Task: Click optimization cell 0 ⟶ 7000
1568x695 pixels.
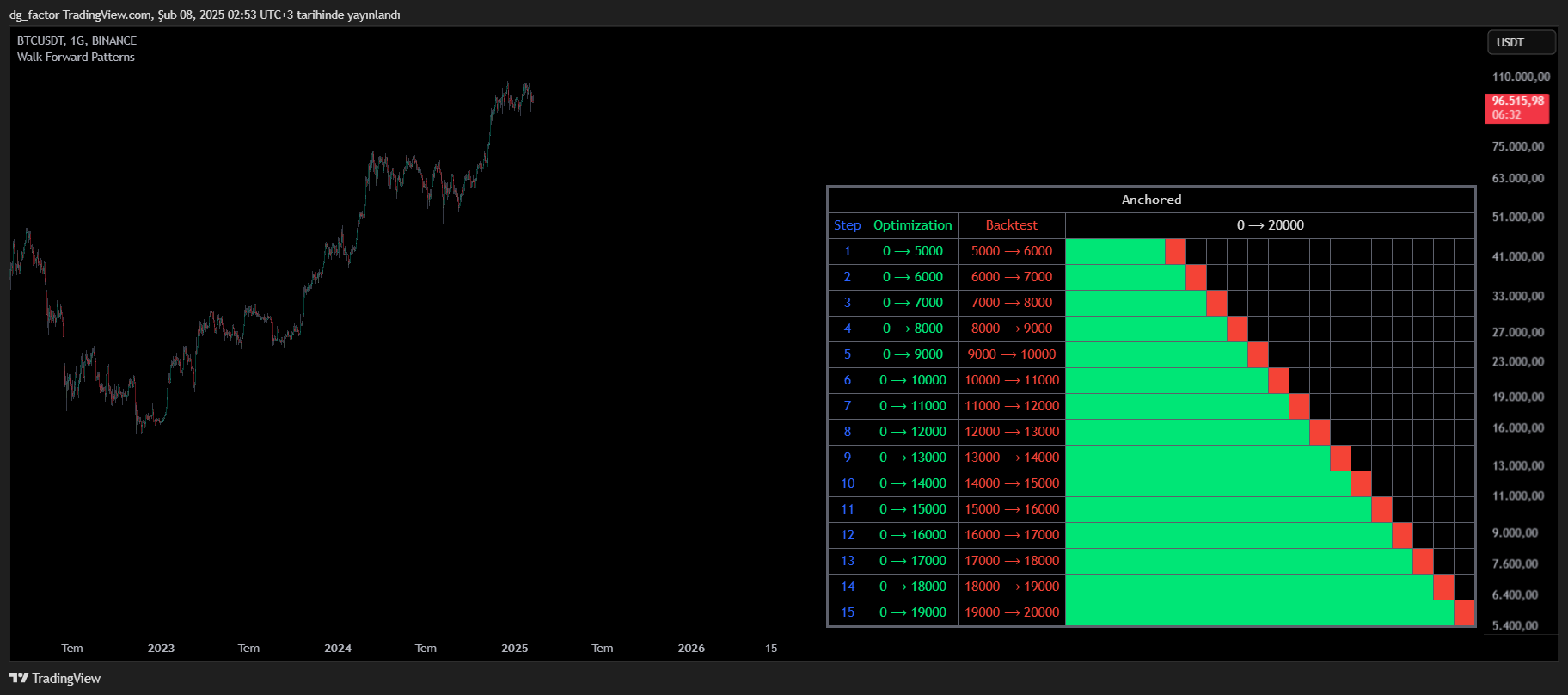Action: click(x=912, y=303)
